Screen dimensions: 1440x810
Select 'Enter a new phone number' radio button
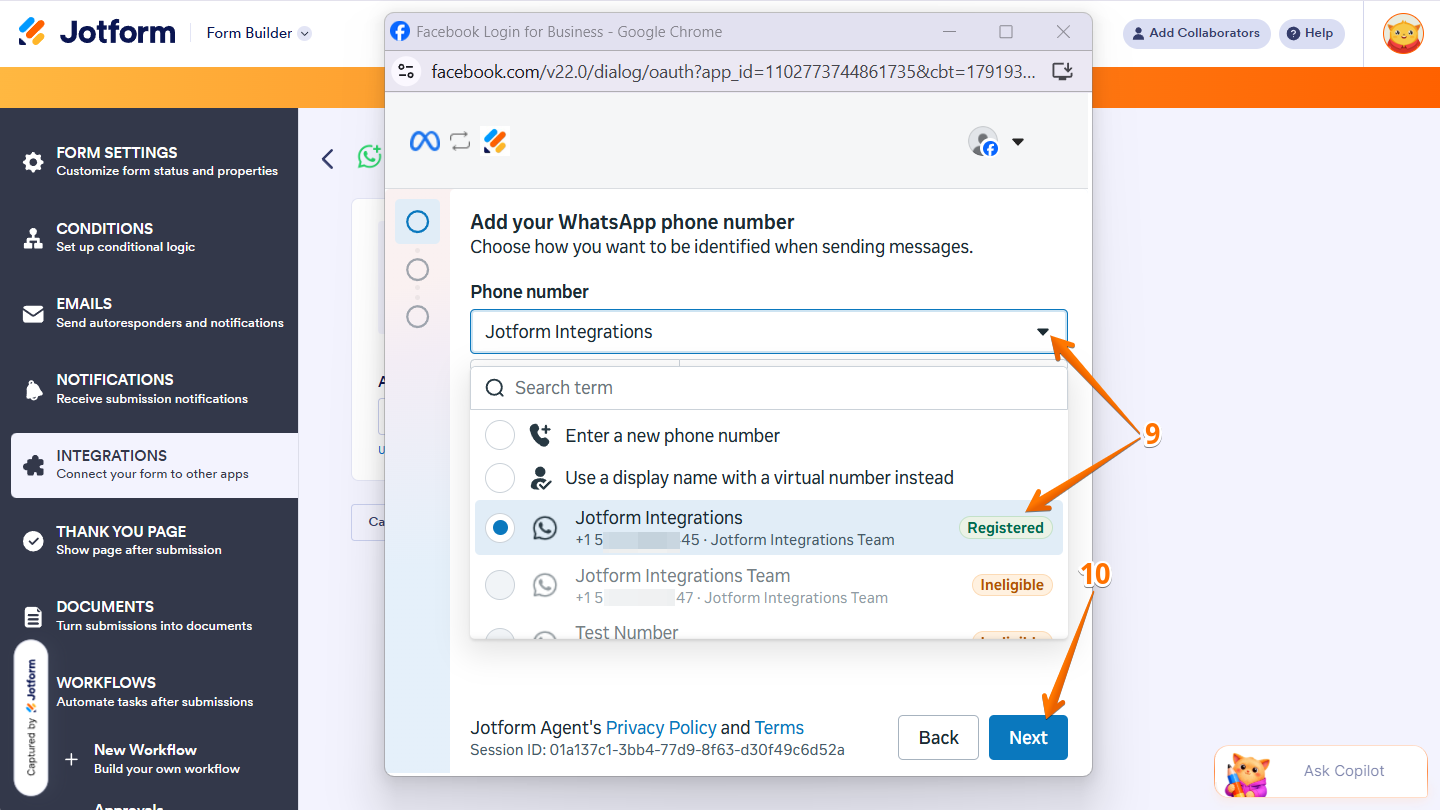click(500, 436)
